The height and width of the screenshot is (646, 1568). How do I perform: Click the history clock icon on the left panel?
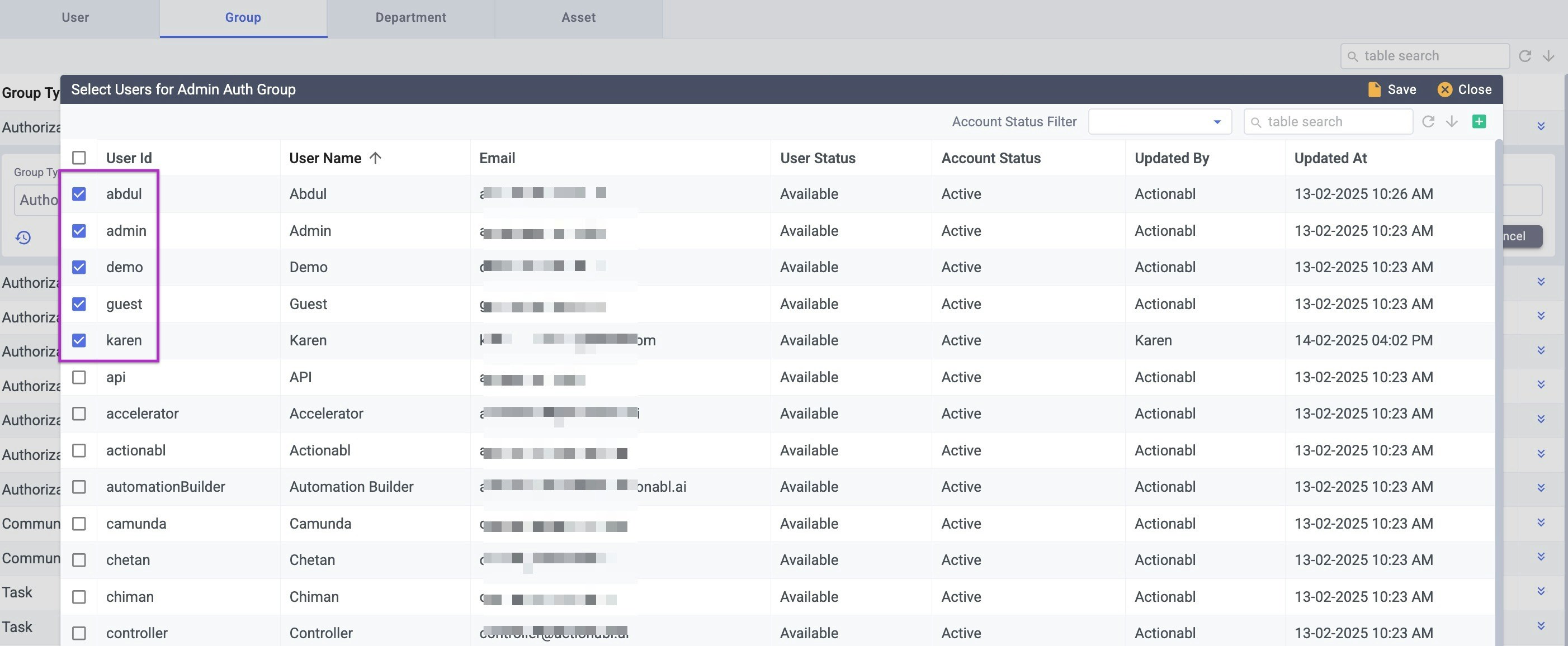(x=22, y=237)
